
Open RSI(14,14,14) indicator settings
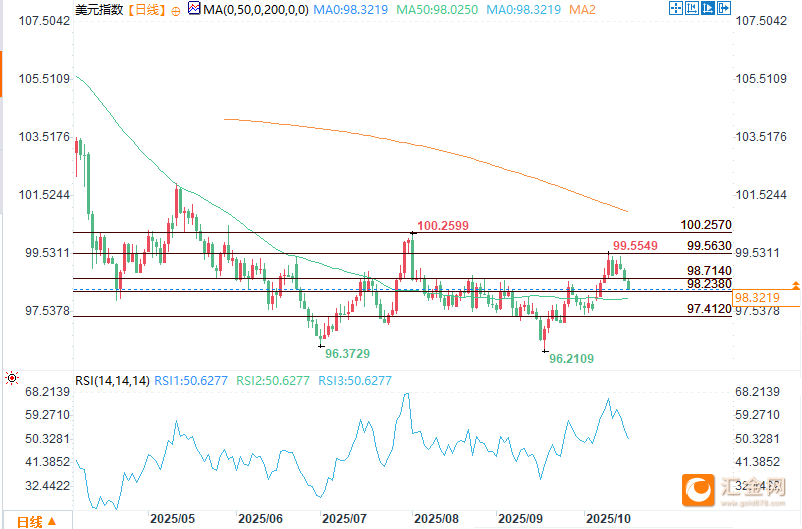pos(113,381)
